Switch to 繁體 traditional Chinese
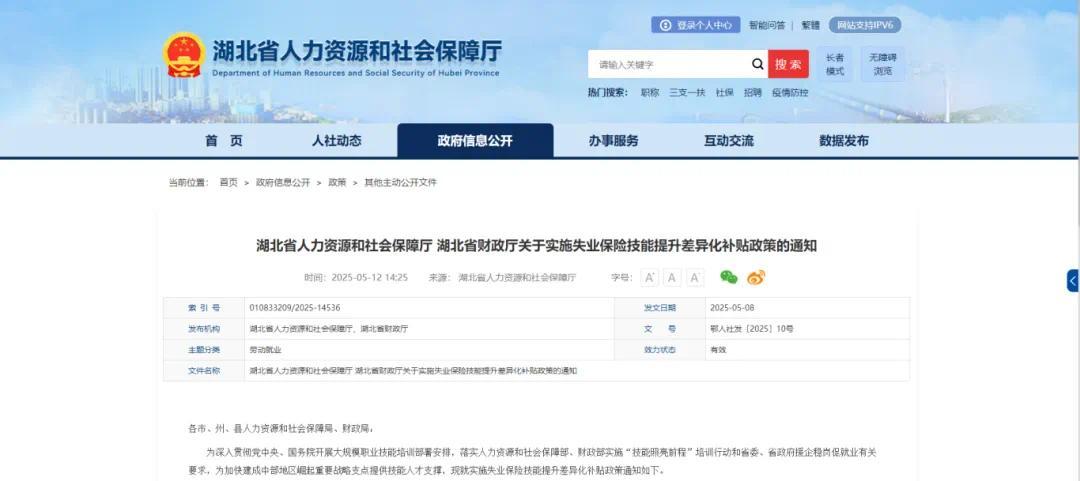Image resolution: width=1080 pixels, height=481 pixels. point(810,25)
